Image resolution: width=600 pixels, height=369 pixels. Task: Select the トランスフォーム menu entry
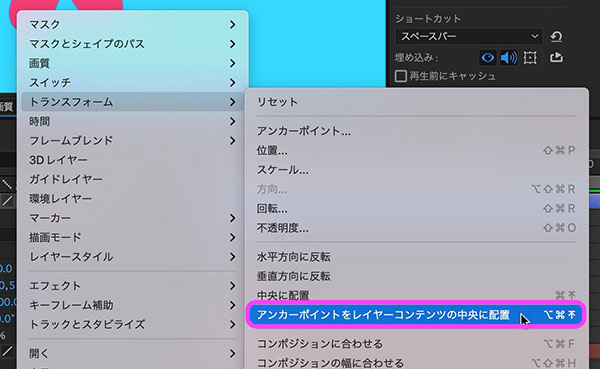pos(132,102)
